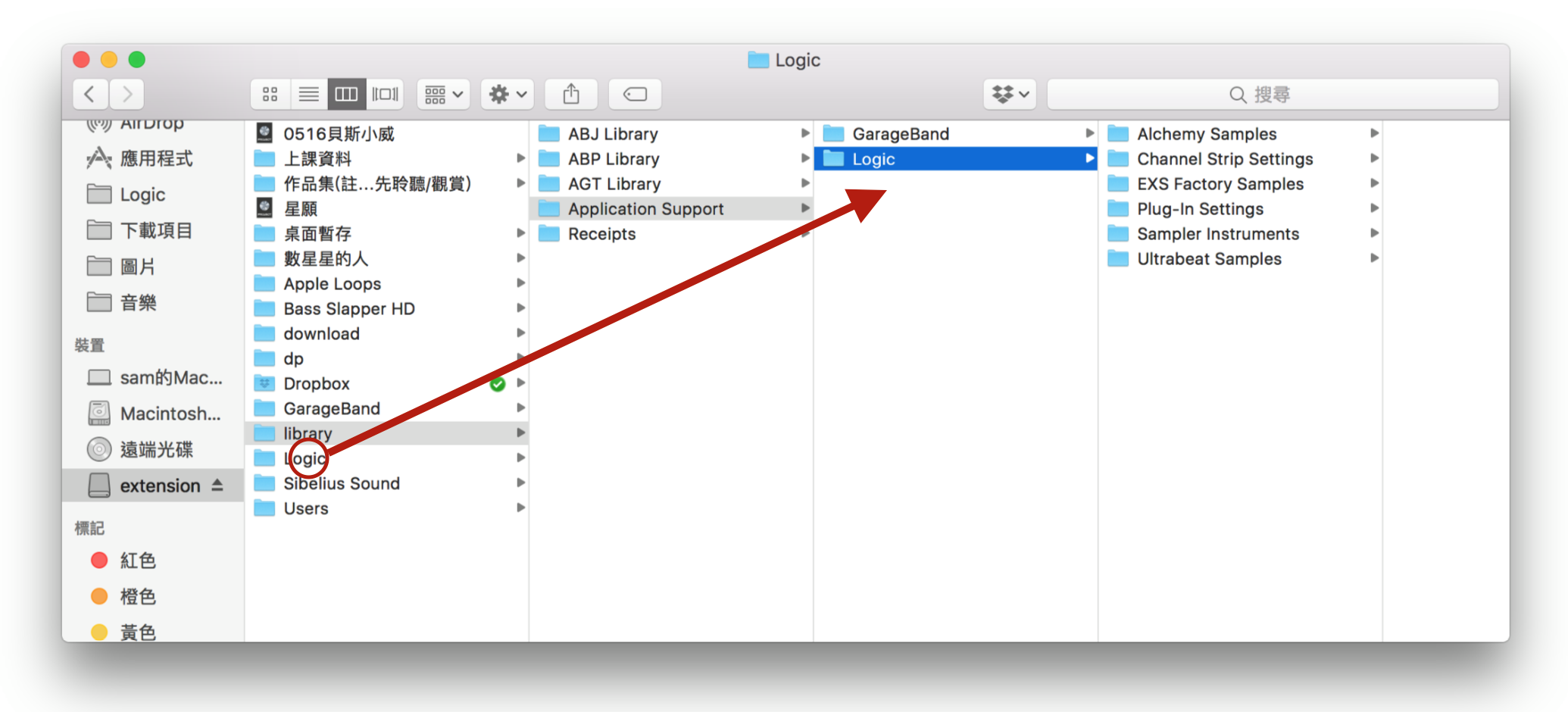
Task: Go back with the left chevron button
Action: tap(90, 94)
